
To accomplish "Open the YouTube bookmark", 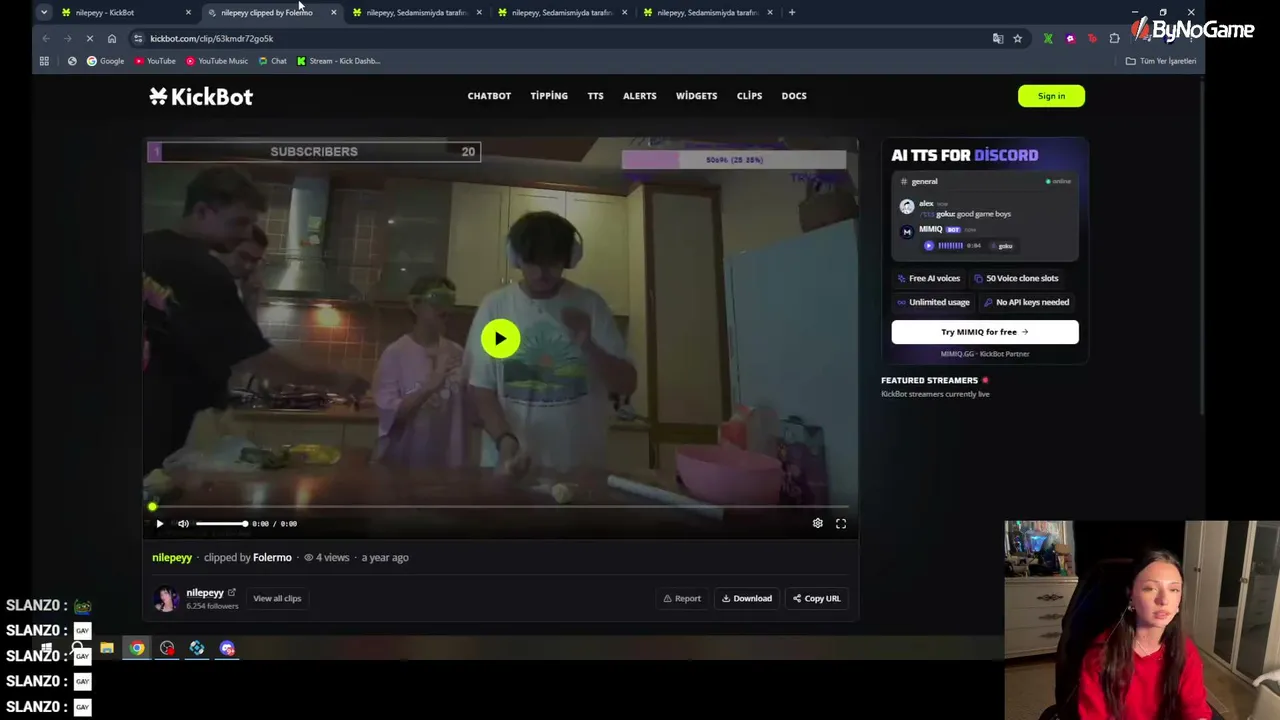I will (155, 61).
